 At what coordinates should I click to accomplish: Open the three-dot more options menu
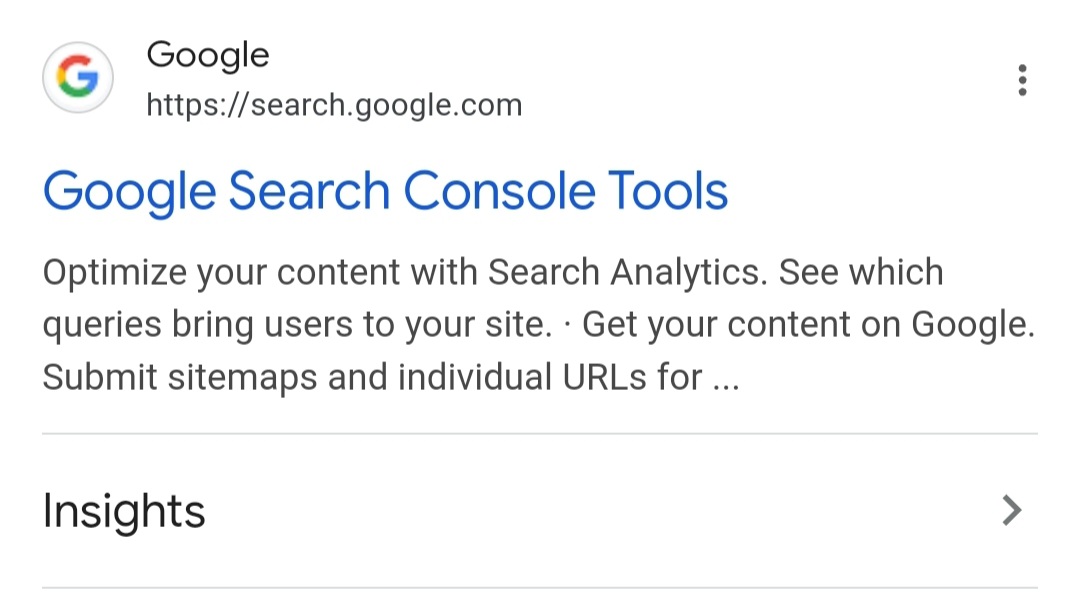(1022, 81)
